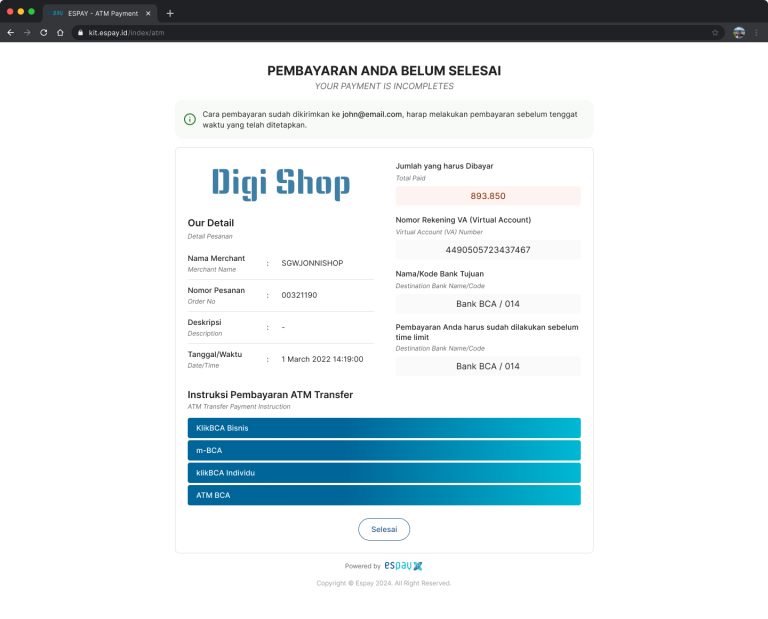Go back using the browser back arrow
The image size is (768, 619).
tap(11, 33)
